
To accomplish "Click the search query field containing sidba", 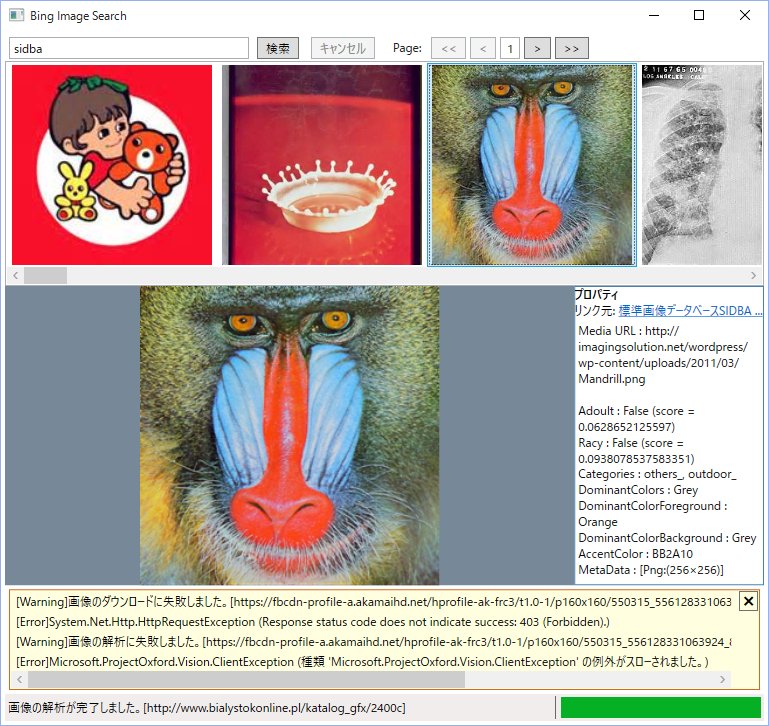I will tap(128, 48).
